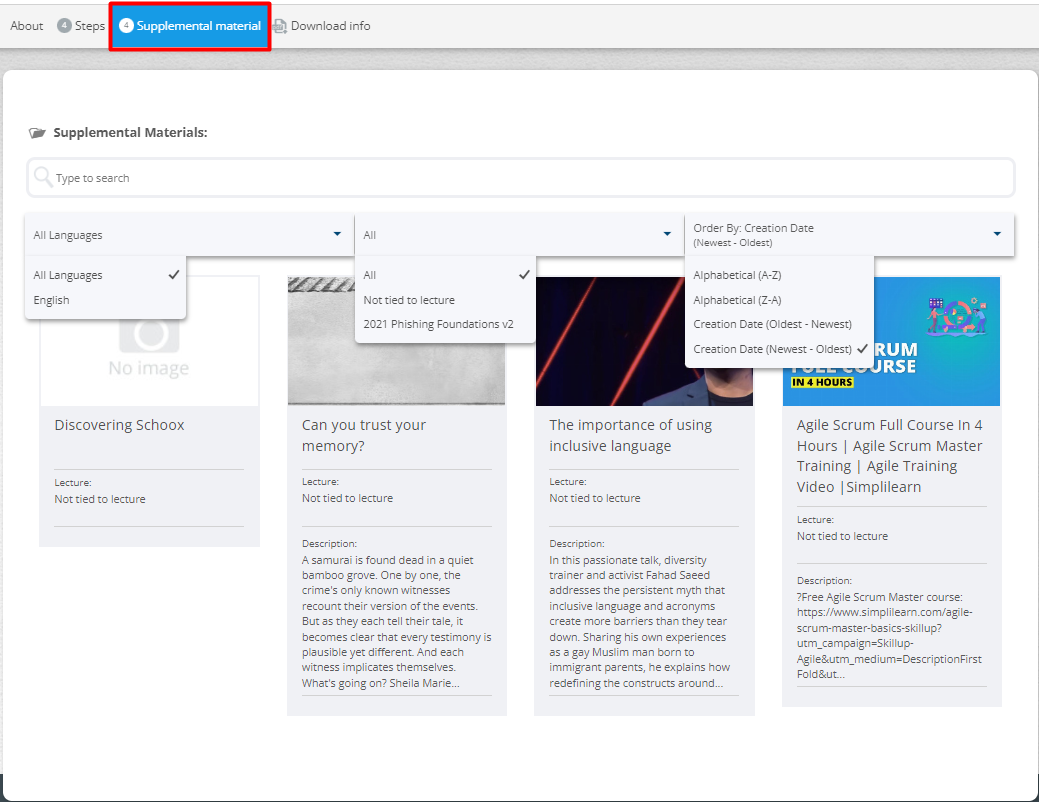This screenshot has height=802, width=1039.
Task: Sort by Alphabetical (Z-A)
Action: 779,300
